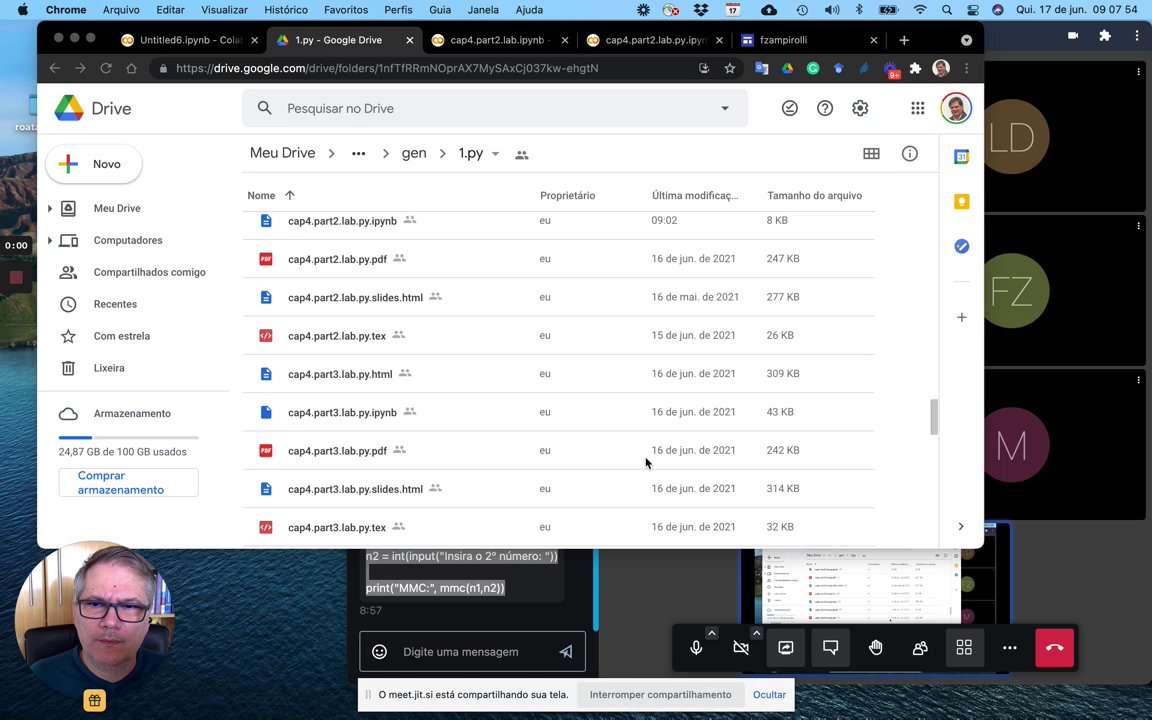Hang up the meeting call
This screenshot has height=720, width=1152.
pos(1054,647)
